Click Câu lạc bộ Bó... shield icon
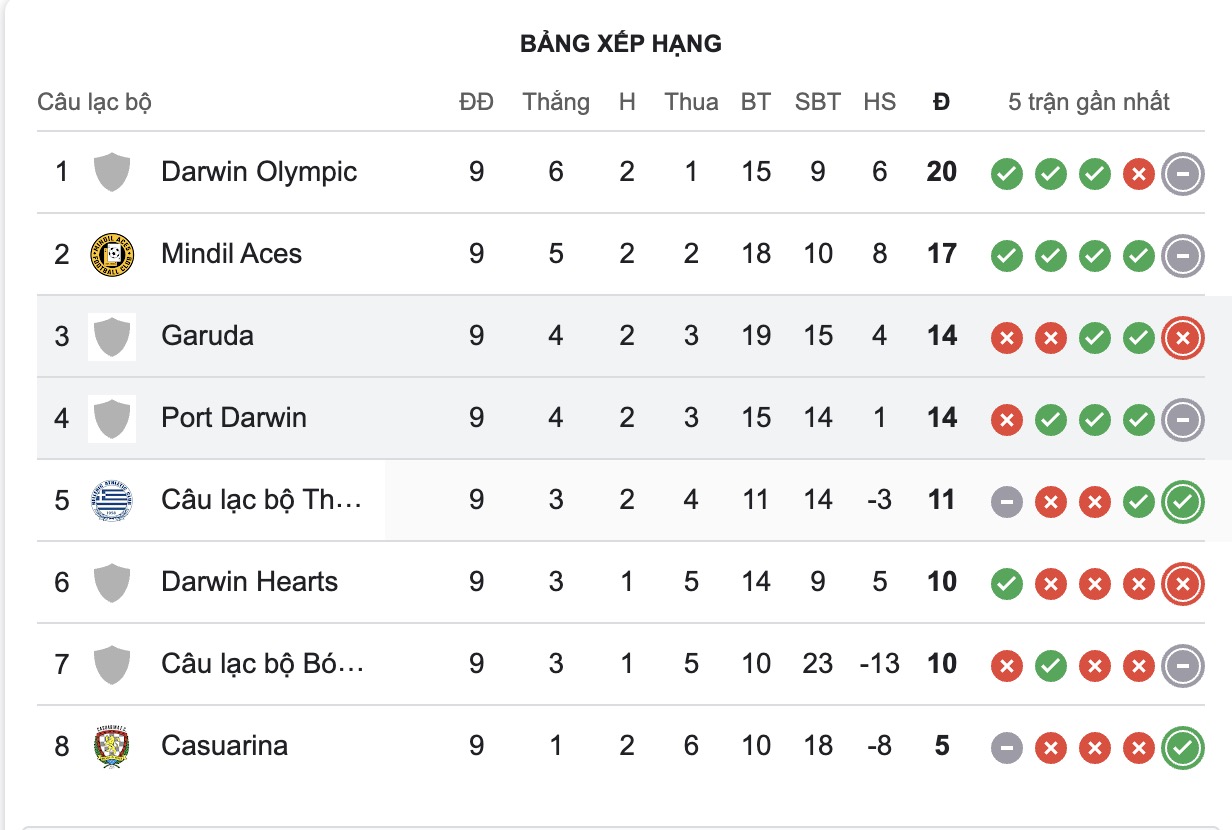 click(x=112, y=663)
